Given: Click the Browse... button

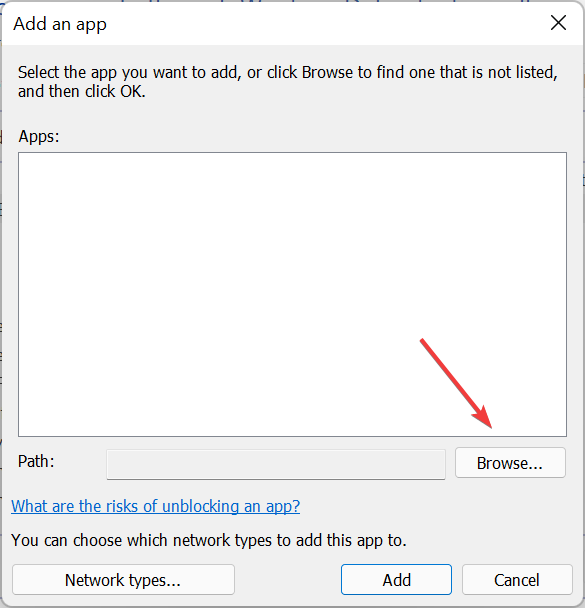Looking at the screenshot, I should coord(510,463).
